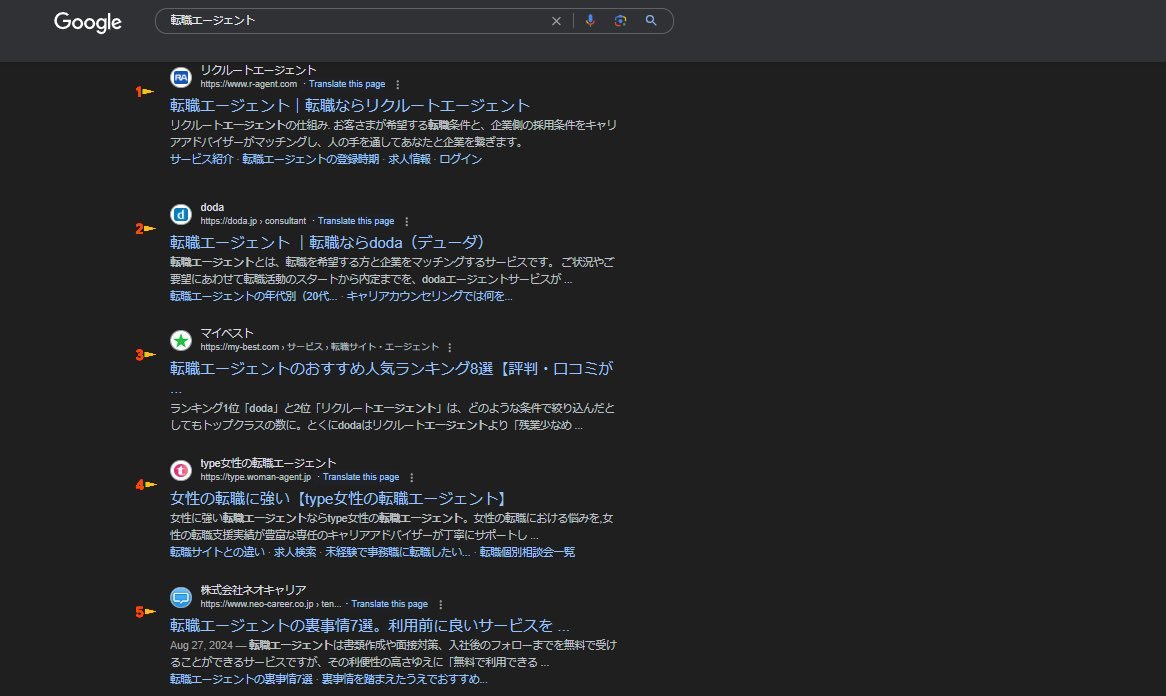Translate the type.woman-agent.jp result page
Viewport: 1166px width, 696px height.
pos(361,477)
